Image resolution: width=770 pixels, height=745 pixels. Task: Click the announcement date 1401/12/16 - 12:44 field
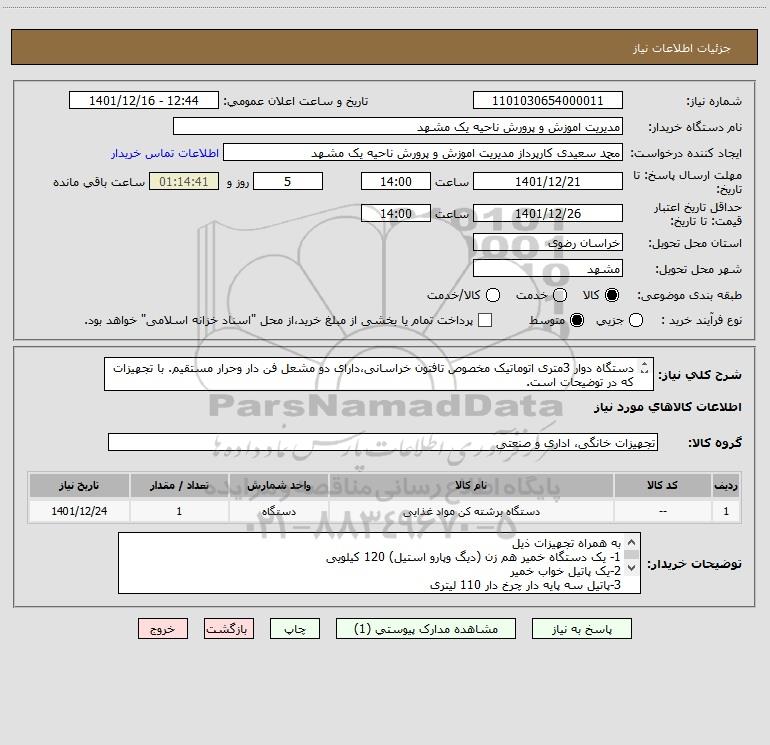tap(144, 100)
